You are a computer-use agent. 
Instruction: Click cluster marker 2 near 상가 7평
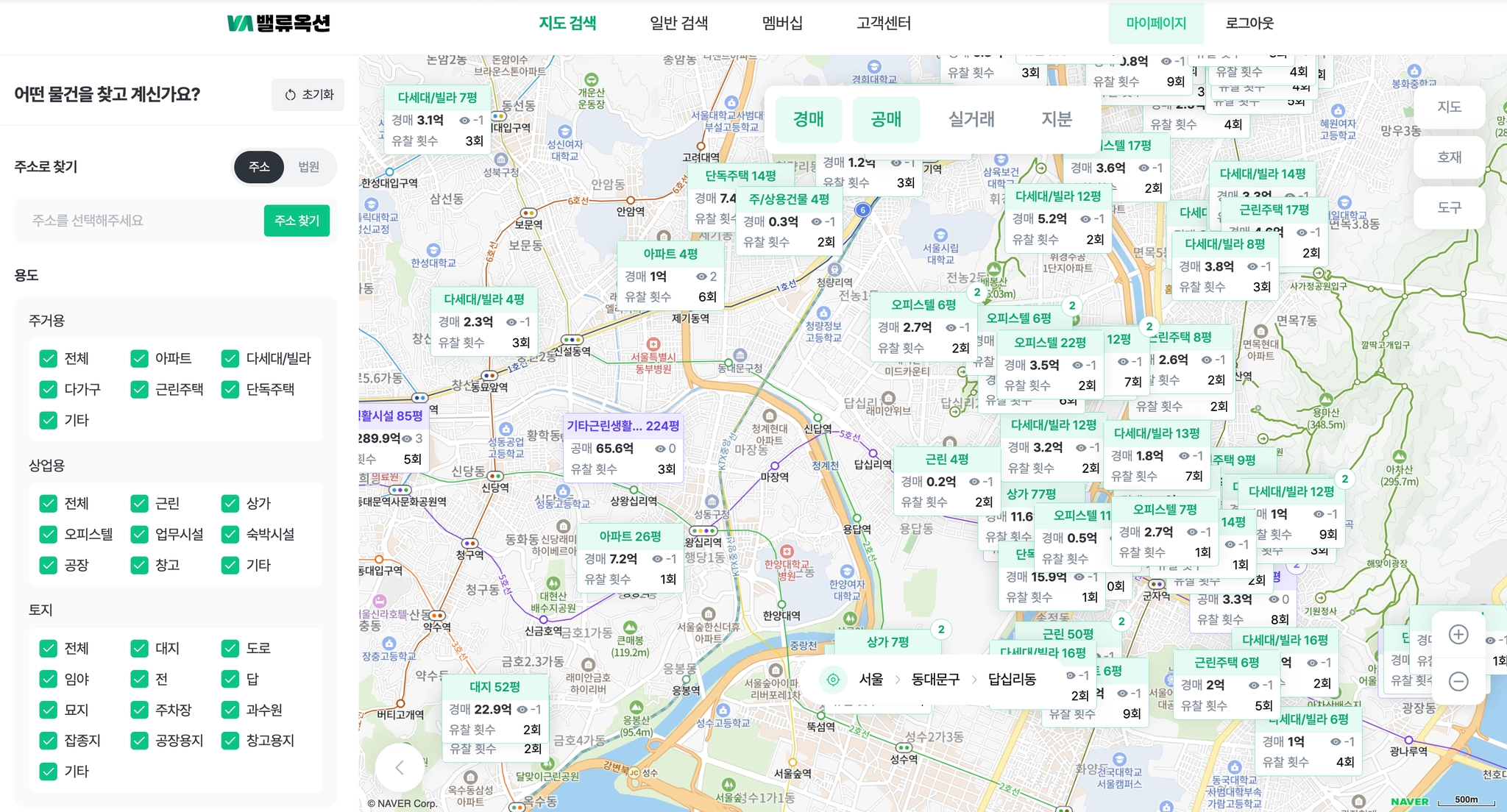941,630
